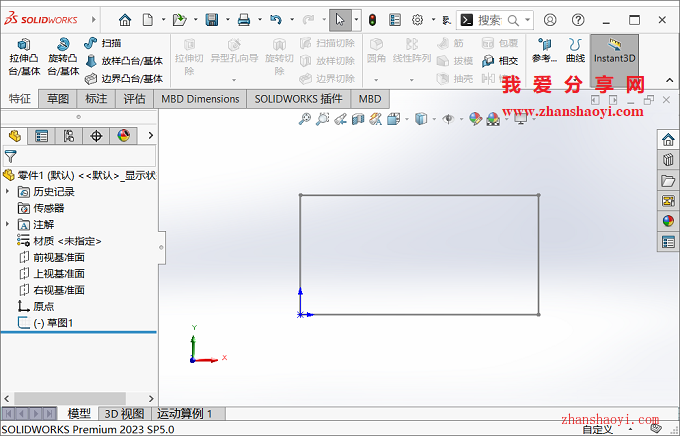Switch to the 标注 tab
This screenshot has height=436, width=680.
(96, 99)
